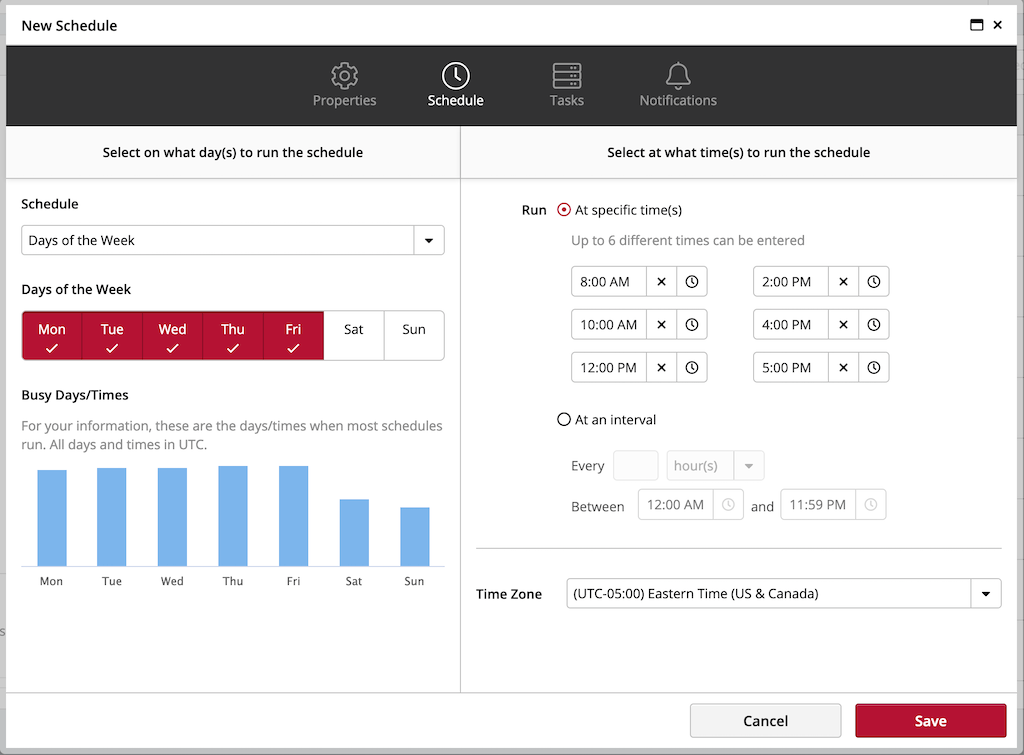Open clock picker for 12:00 PM
The height and width of the screenshot is (755, 1024).
(x=692, y=368)
